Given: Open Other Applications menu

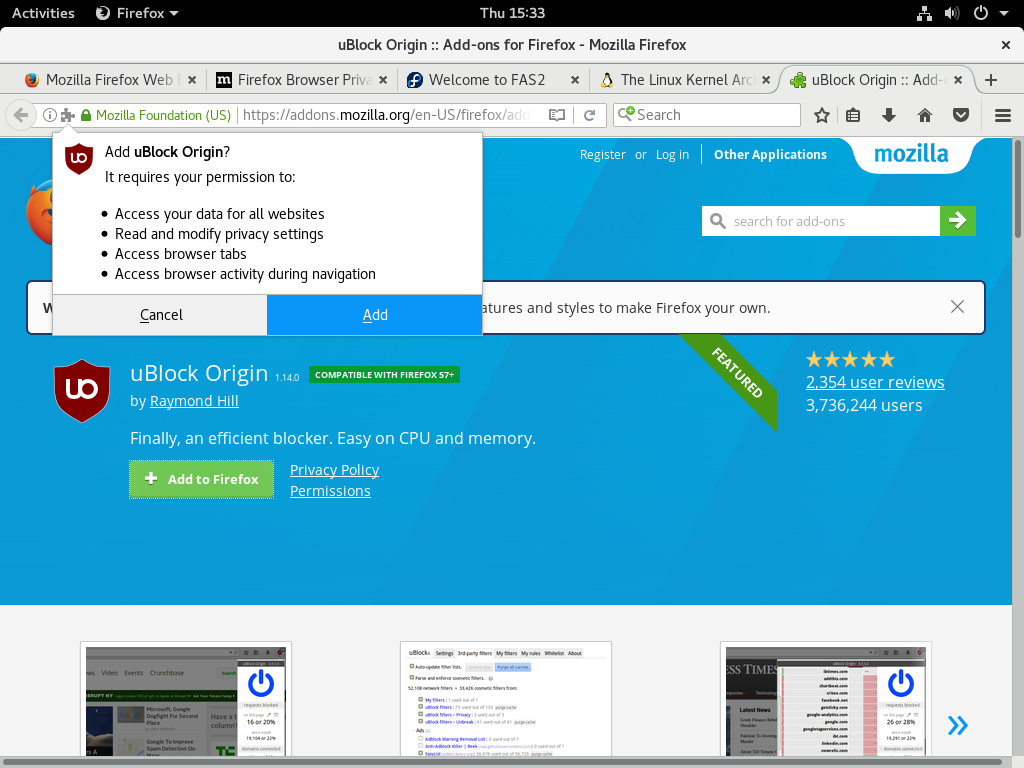Looking at the screenshot, I should 770,155.
